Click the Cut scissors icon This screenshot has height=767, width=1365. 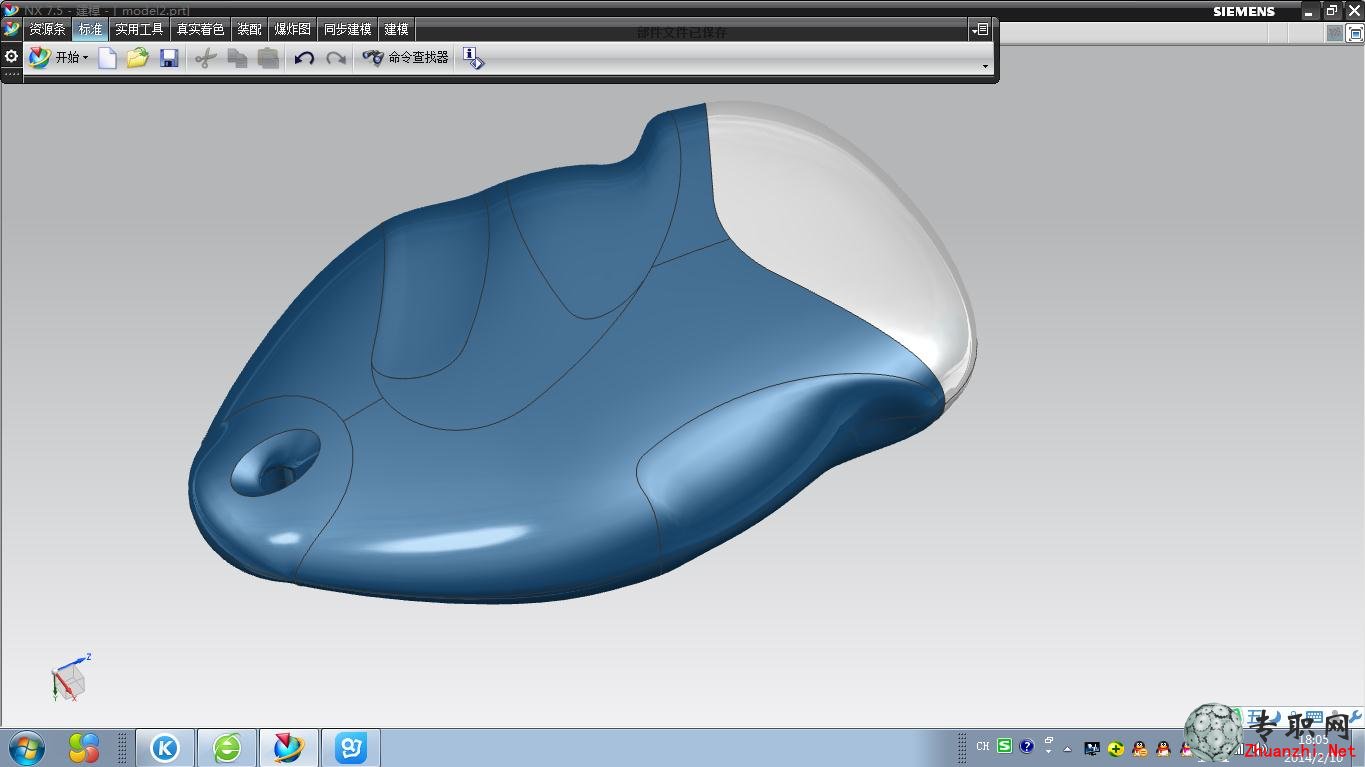tap(206, 58)
